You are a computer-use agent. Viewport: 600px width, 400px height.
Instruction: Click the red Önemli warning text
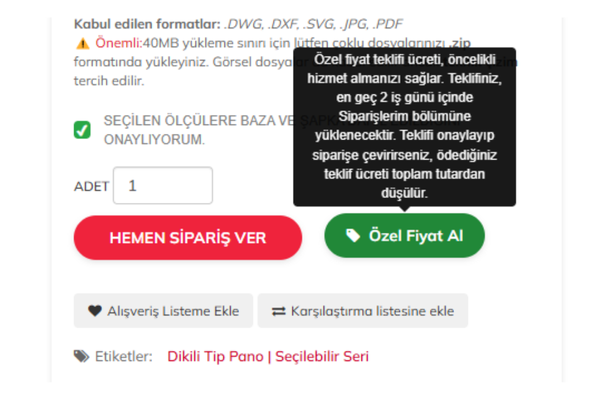119,43
